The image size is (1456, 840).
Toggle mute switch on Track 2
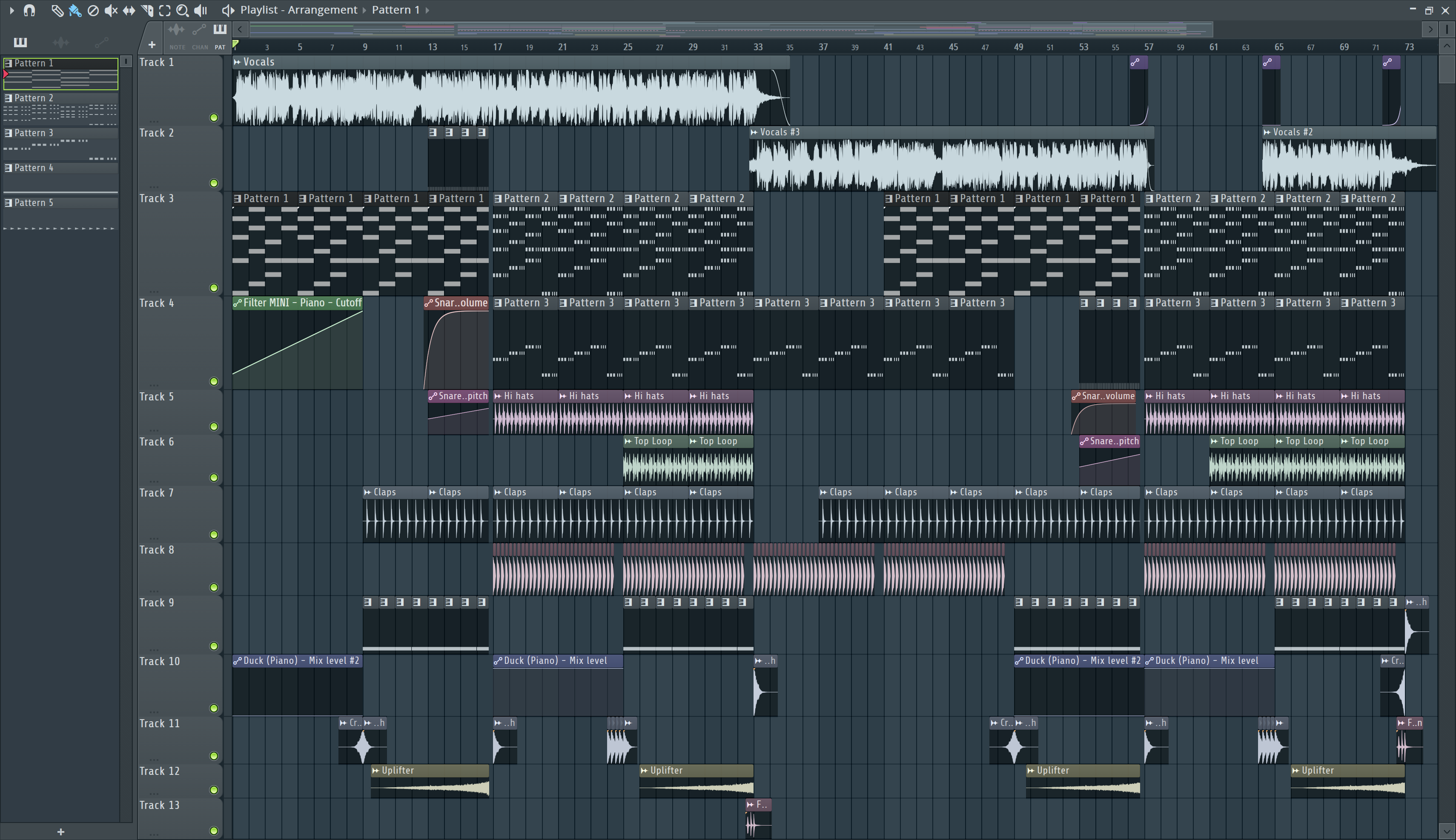pyautogui.click(x=214, y=183)
